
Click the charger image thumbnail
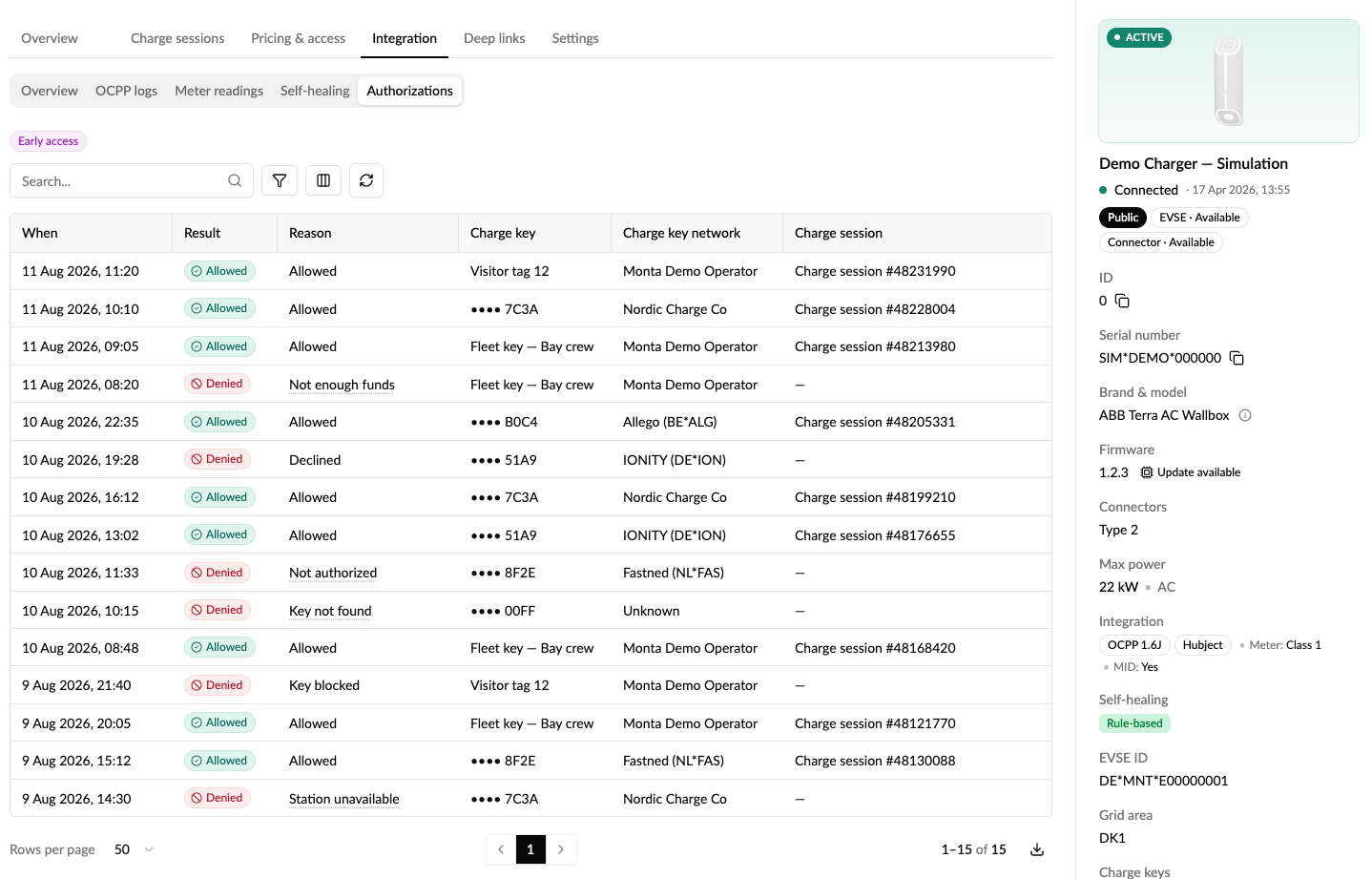point(1229,81)
